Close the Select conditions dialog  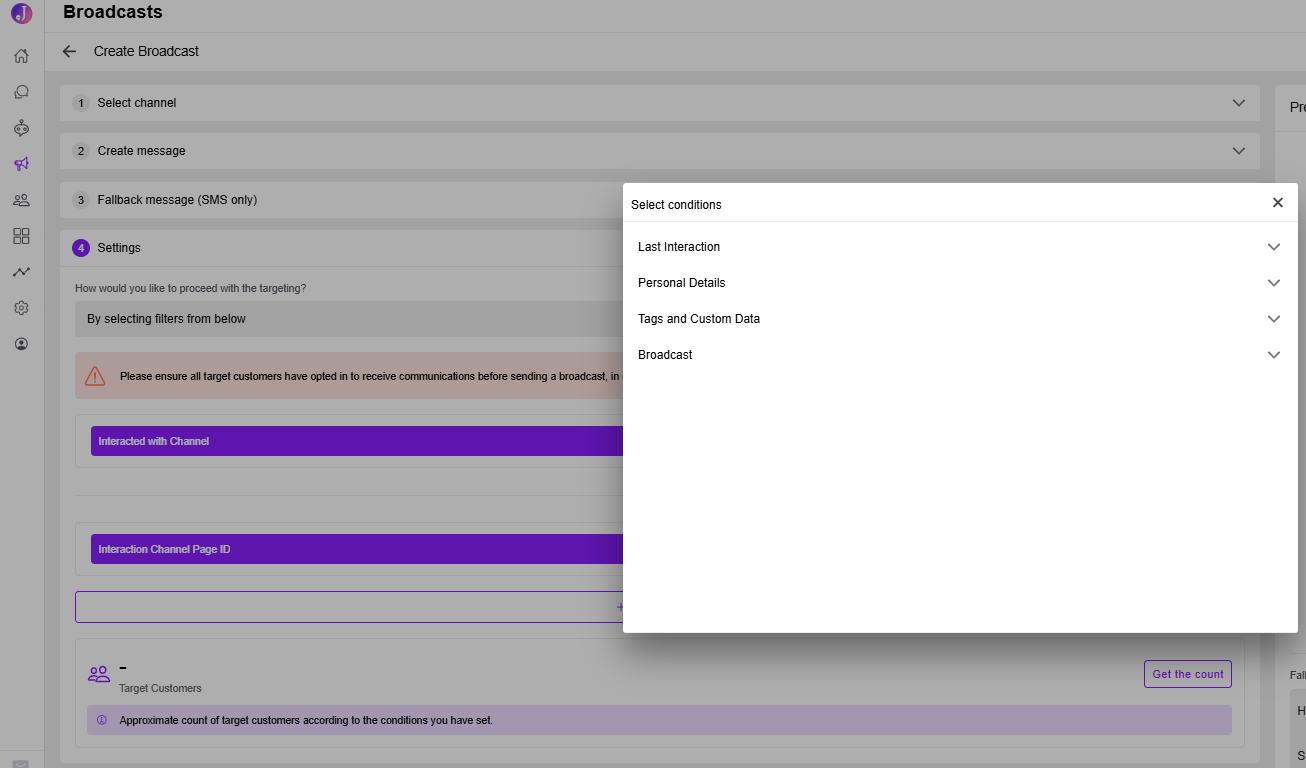[x=1277, y=203]
